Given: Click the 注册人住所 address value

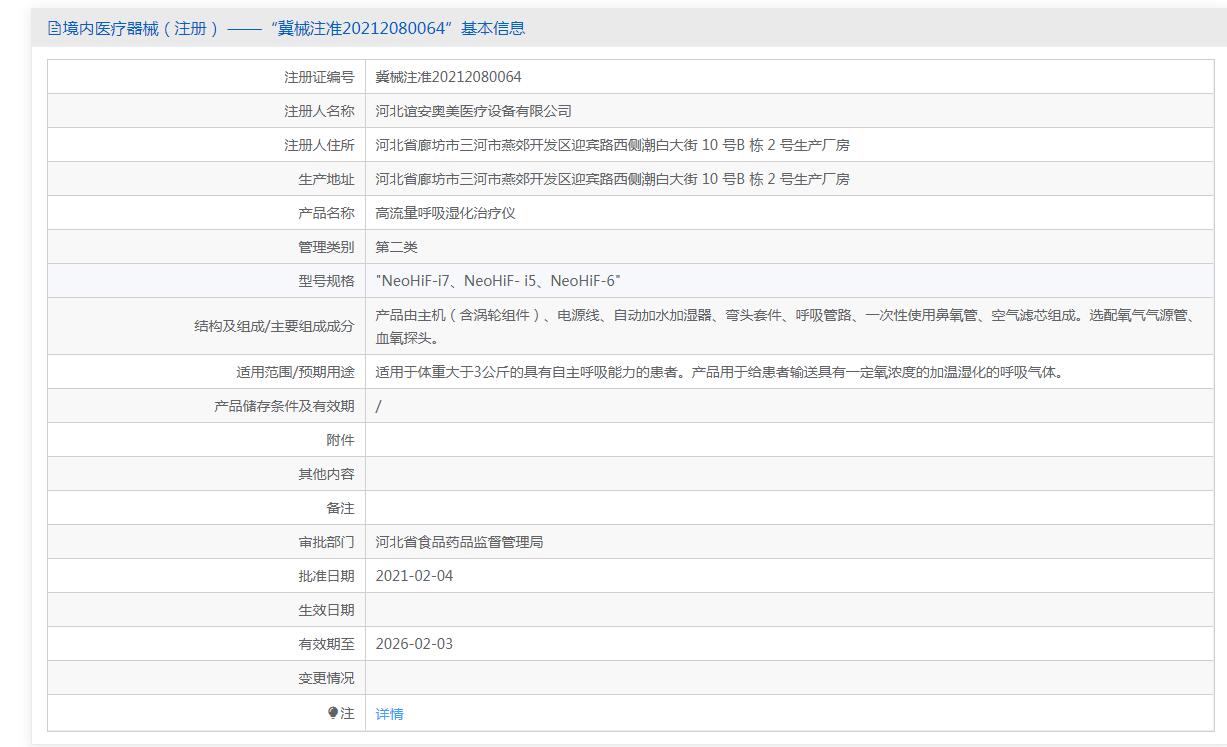Looking at the screenshot, I should tap(612, 145).
